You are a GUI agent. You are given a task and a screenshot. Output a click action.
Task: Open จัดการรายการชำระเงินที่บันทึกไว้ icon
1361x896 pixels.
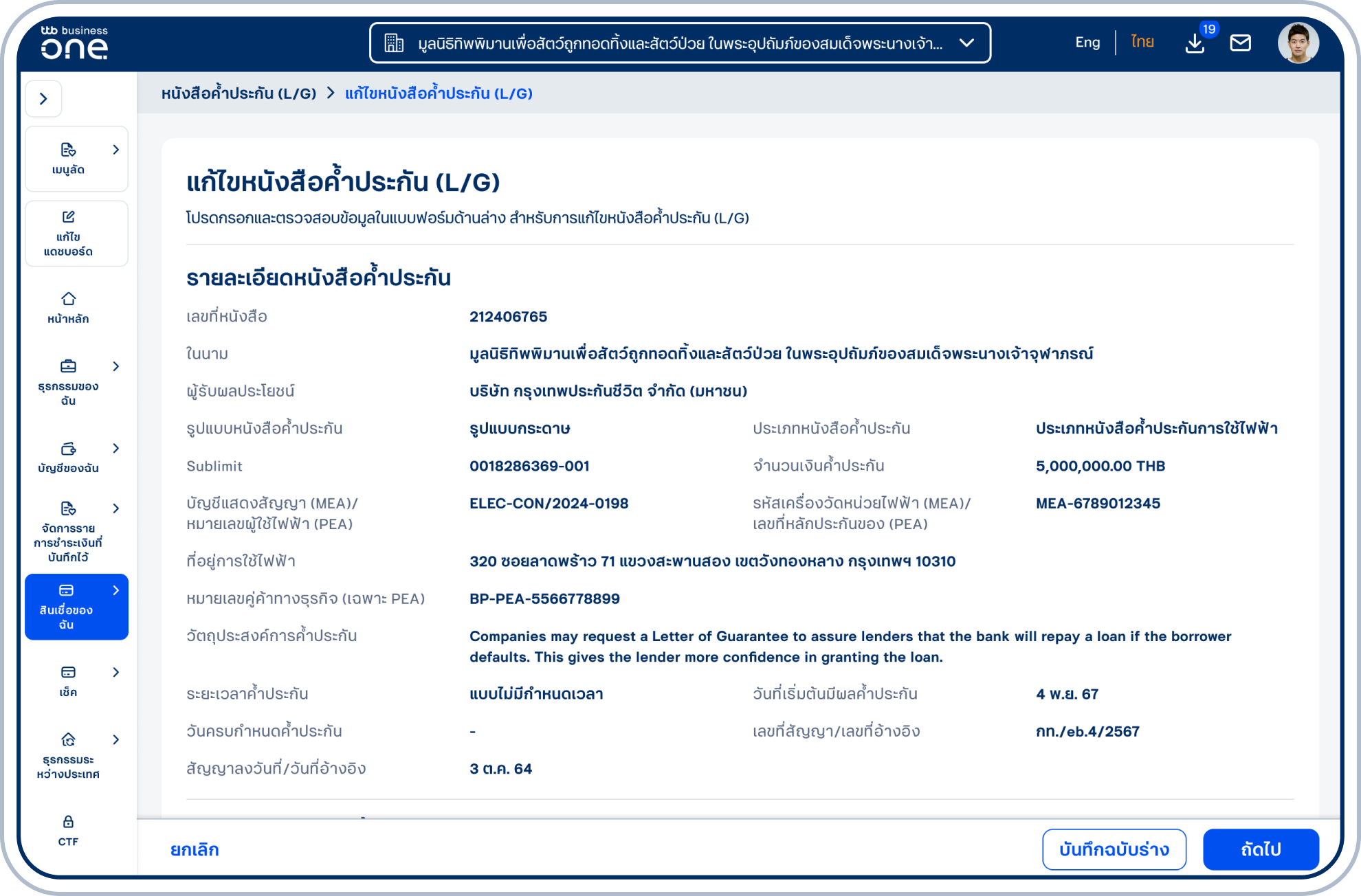pyautogui.click(x=68, y=508)
